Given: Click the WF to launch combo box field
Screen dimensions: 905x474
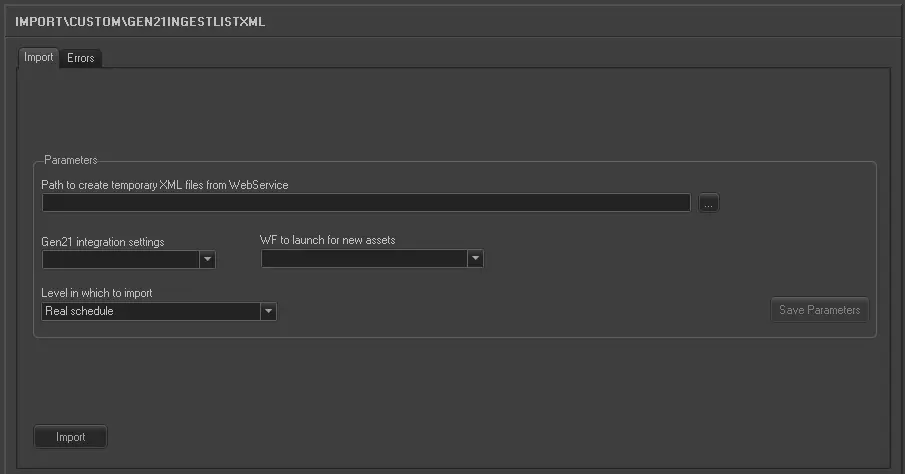Looking at the screenshot, I should 364,260.
